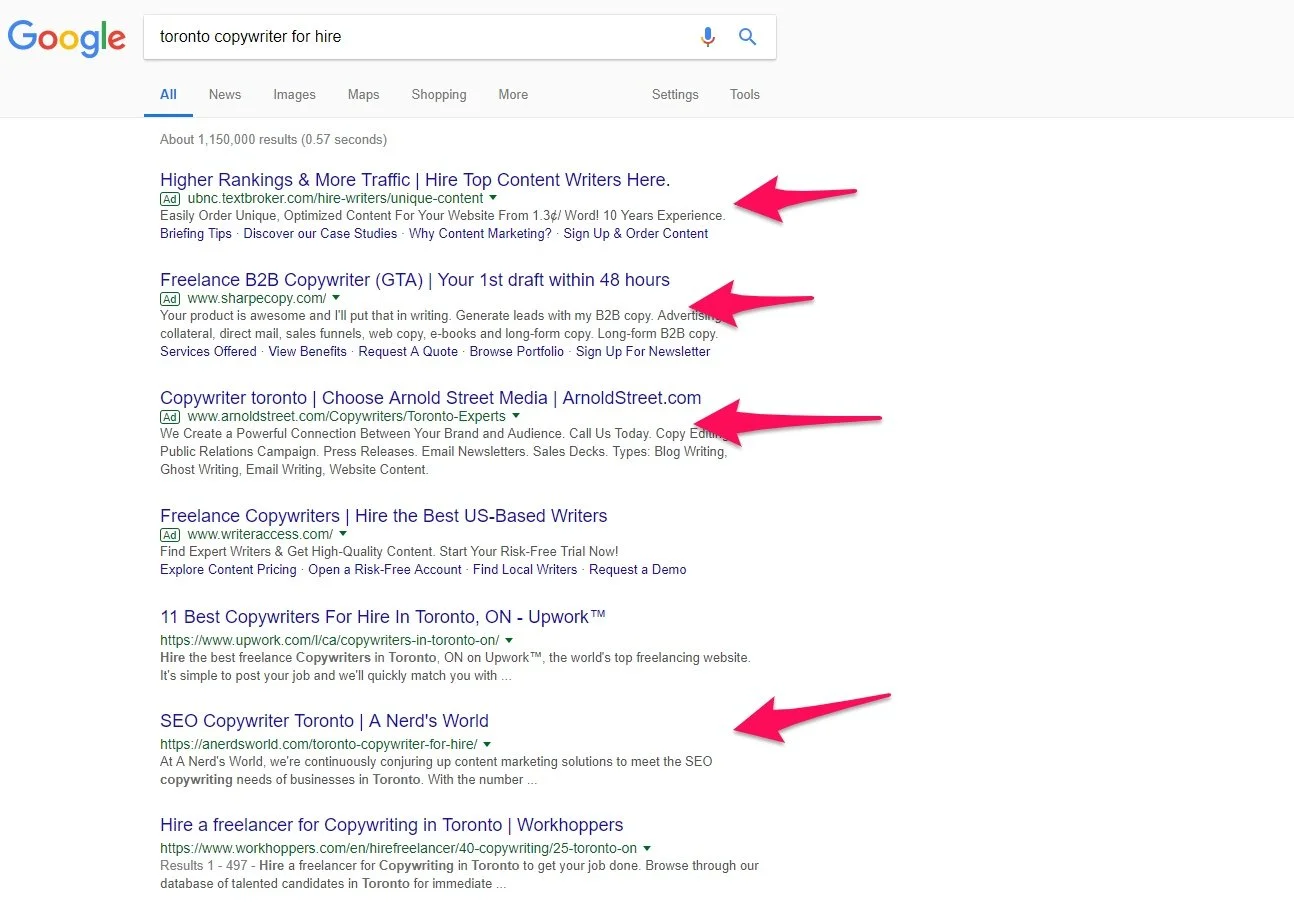
Task: Click the Ad badge beside www.sharpecopy.com
Action: (170, 299)
